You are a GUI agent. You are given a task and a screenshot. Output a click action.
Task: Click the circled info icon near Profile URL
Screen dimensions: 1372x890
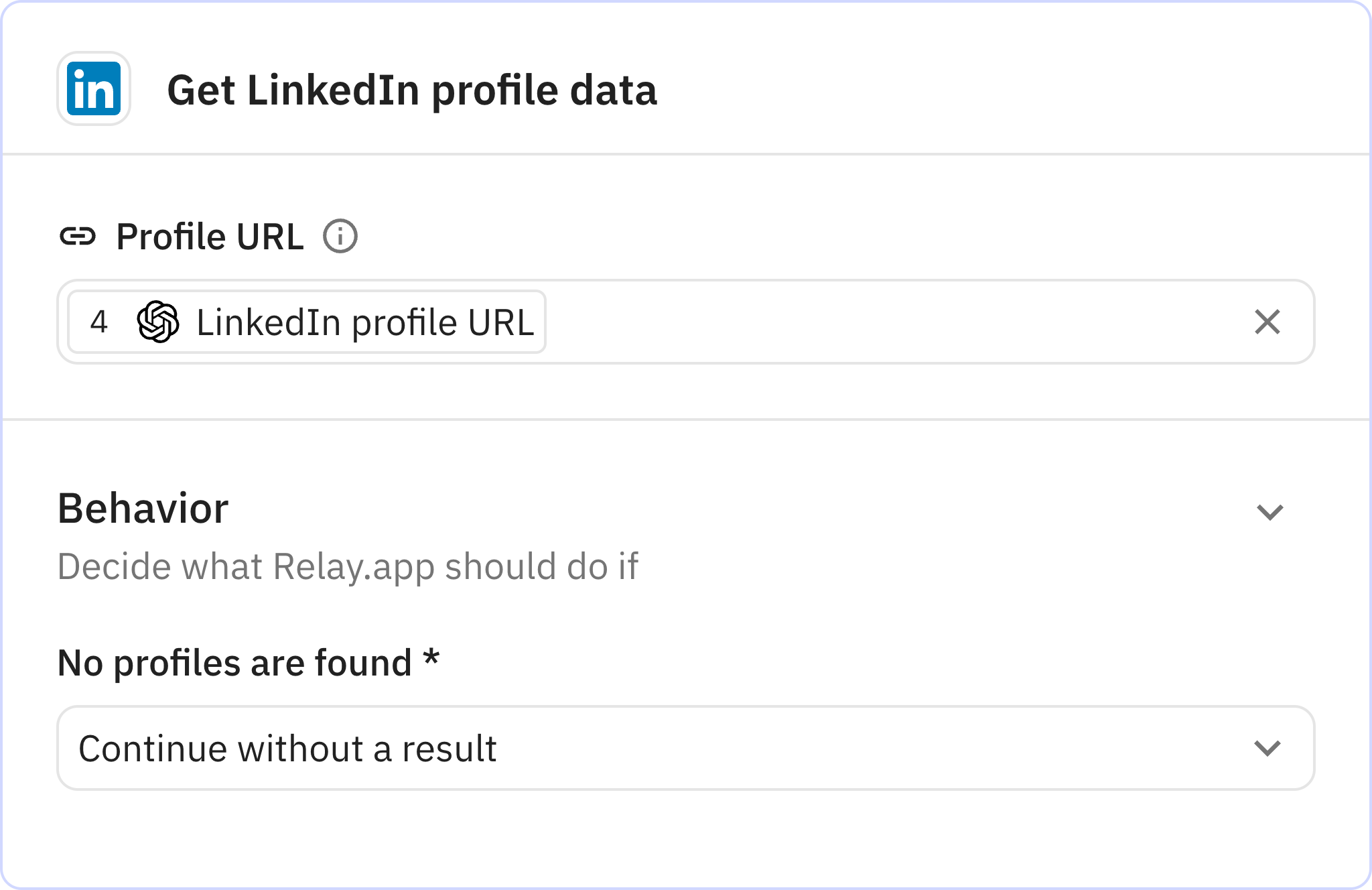click(342, 235)
